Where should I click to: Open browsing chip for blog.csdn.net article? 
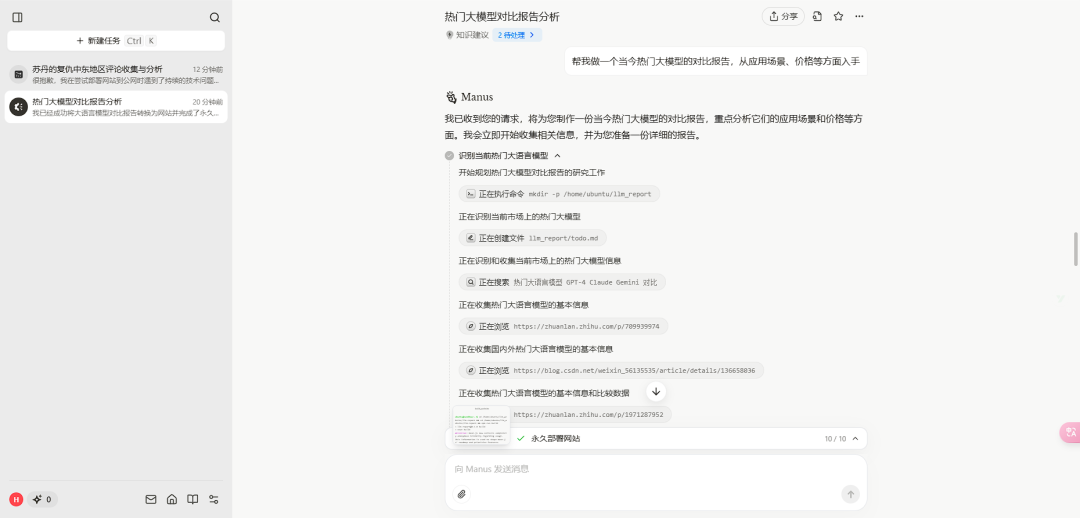tap(611, 370)
